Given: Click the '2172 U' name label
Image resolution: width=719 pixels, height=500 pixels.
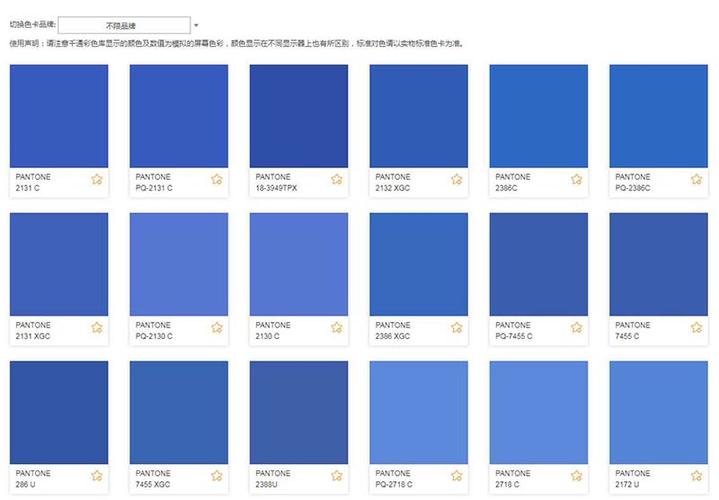Looking at the screenshot, I should tap(625, 484).
